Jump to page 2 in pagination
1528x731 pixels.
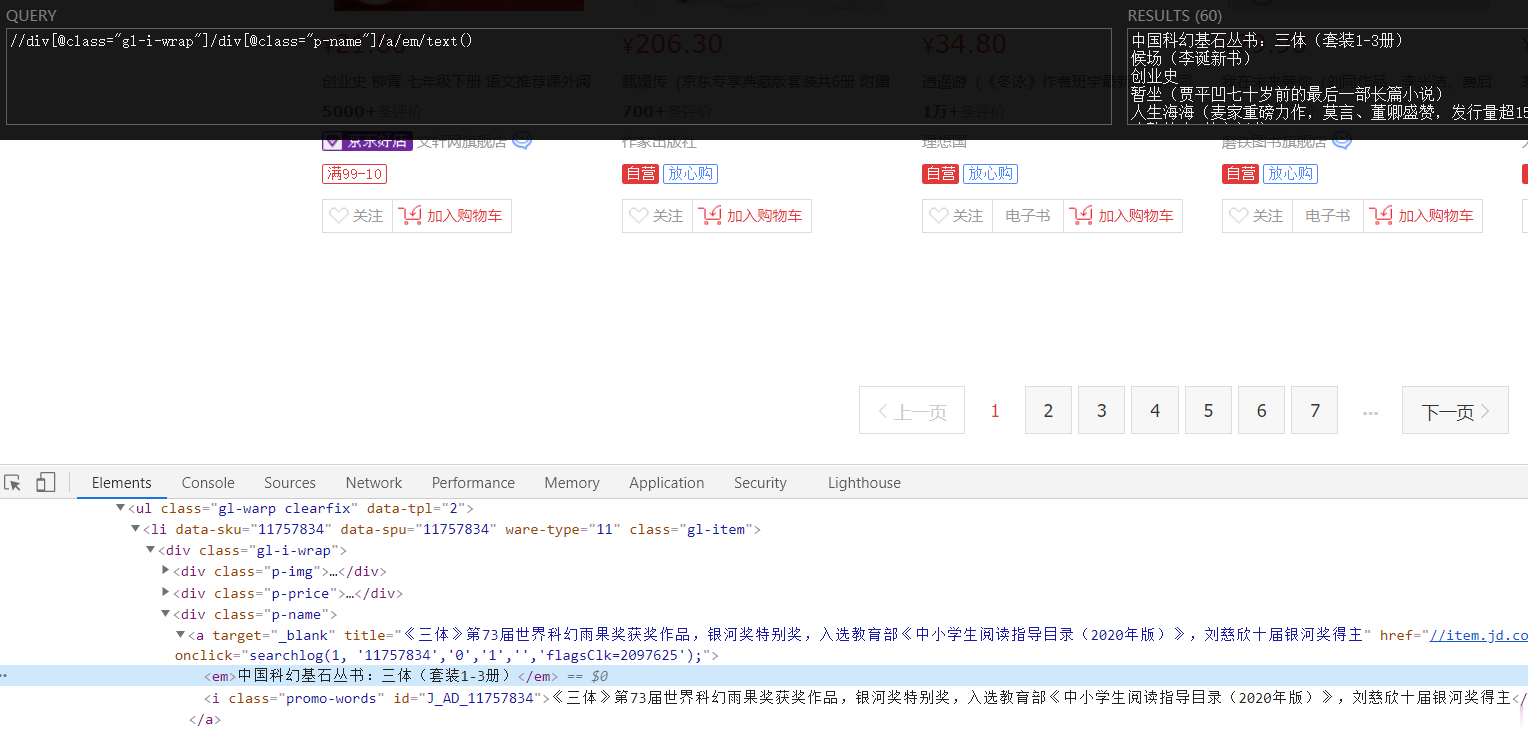coord(1048,410)
